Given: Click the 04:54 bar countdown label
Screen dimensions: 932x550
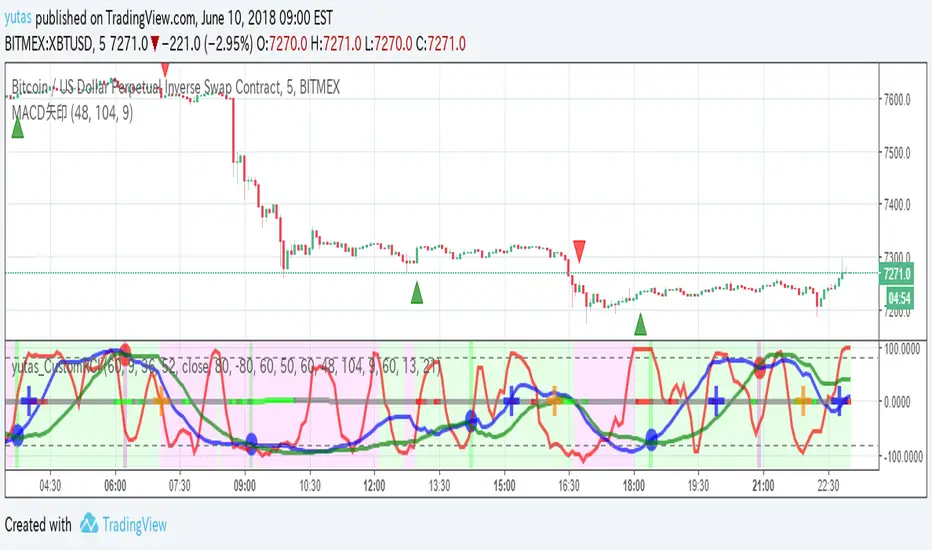Looking at the screenshot, I should pos(899,298).
